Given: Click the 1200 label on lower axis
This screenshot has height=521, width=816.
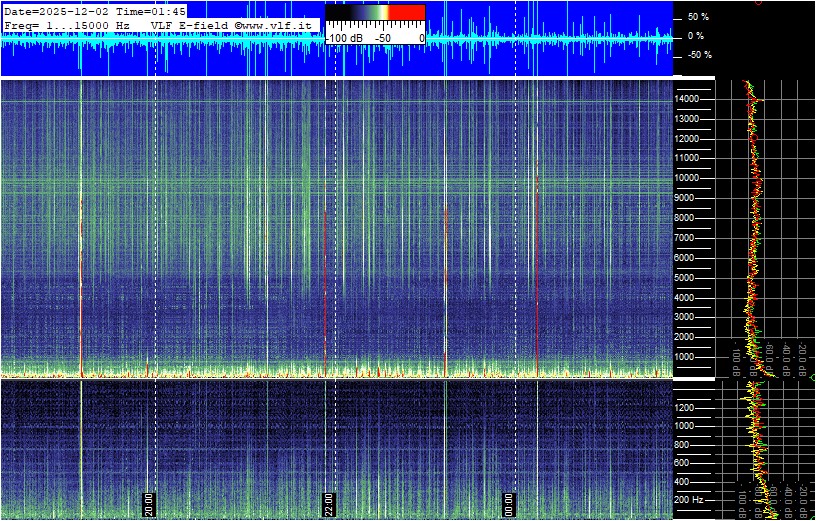Looking at the screenshot, I should point(690,408).
